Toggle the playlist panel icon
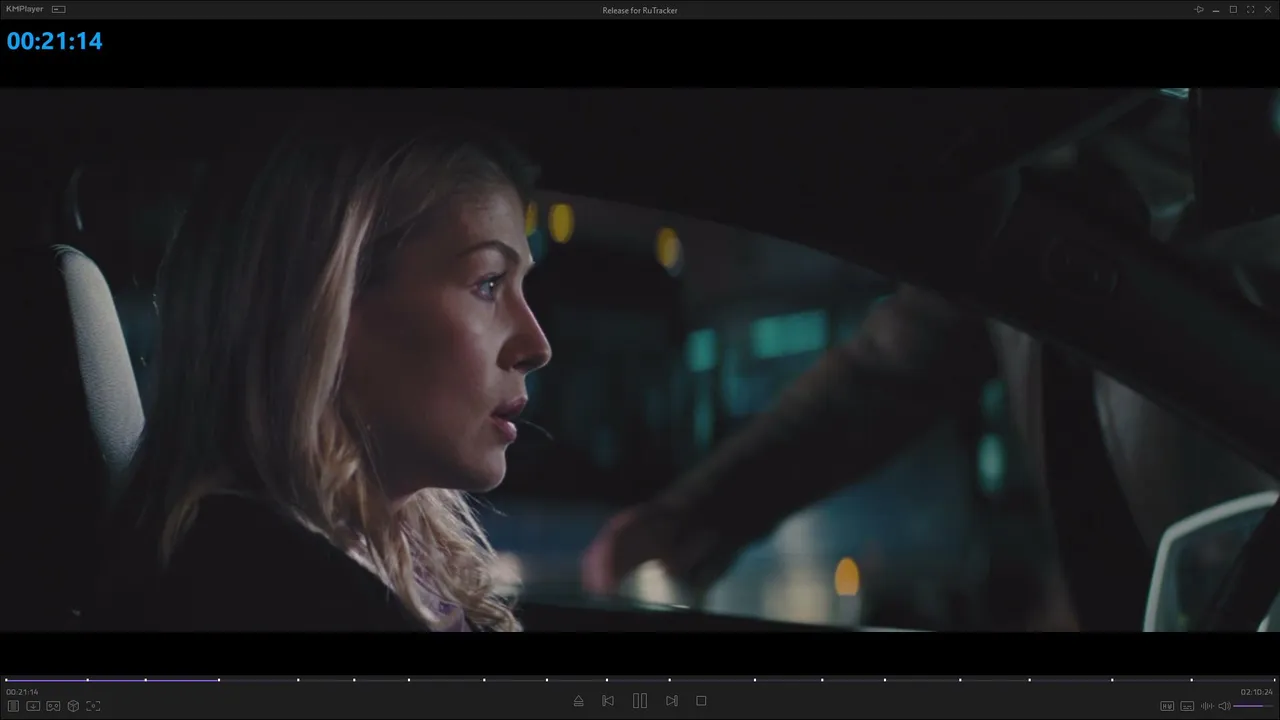Image resolution: width=1280 pixels, height=720 pixels. click(x=14, y=706)
